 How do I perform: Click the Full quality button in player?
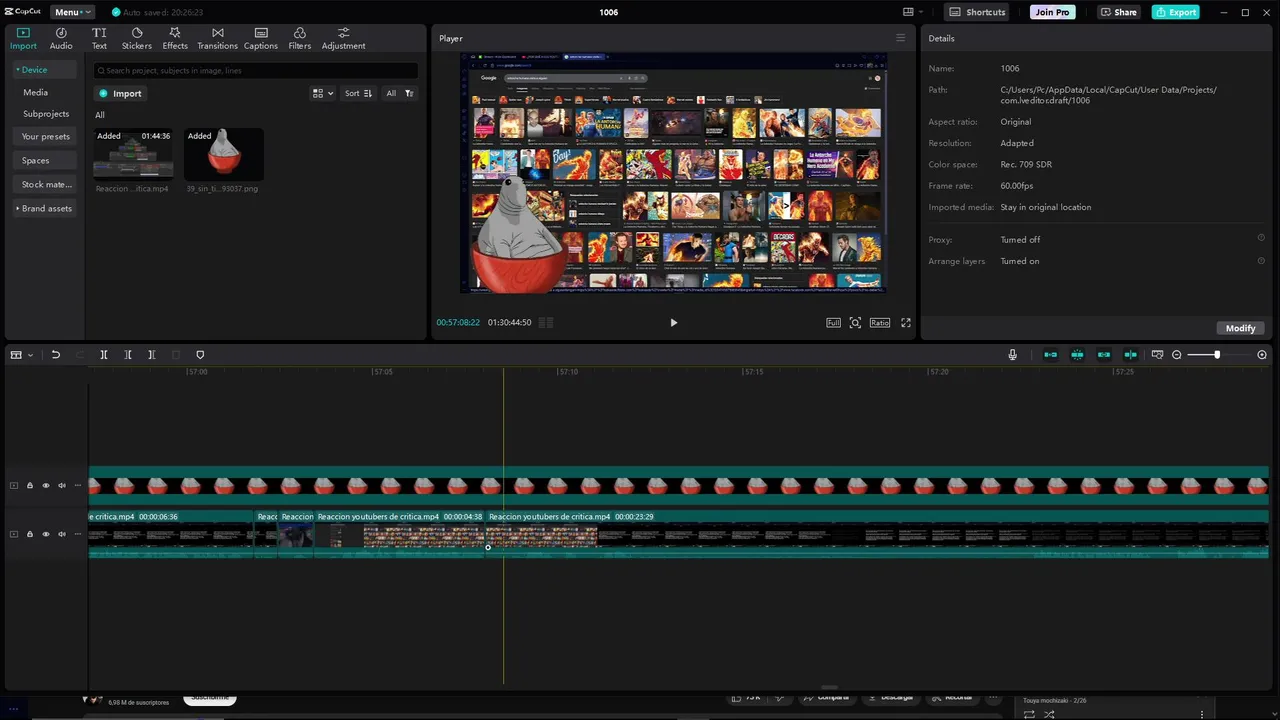click(x=833, y=323)
